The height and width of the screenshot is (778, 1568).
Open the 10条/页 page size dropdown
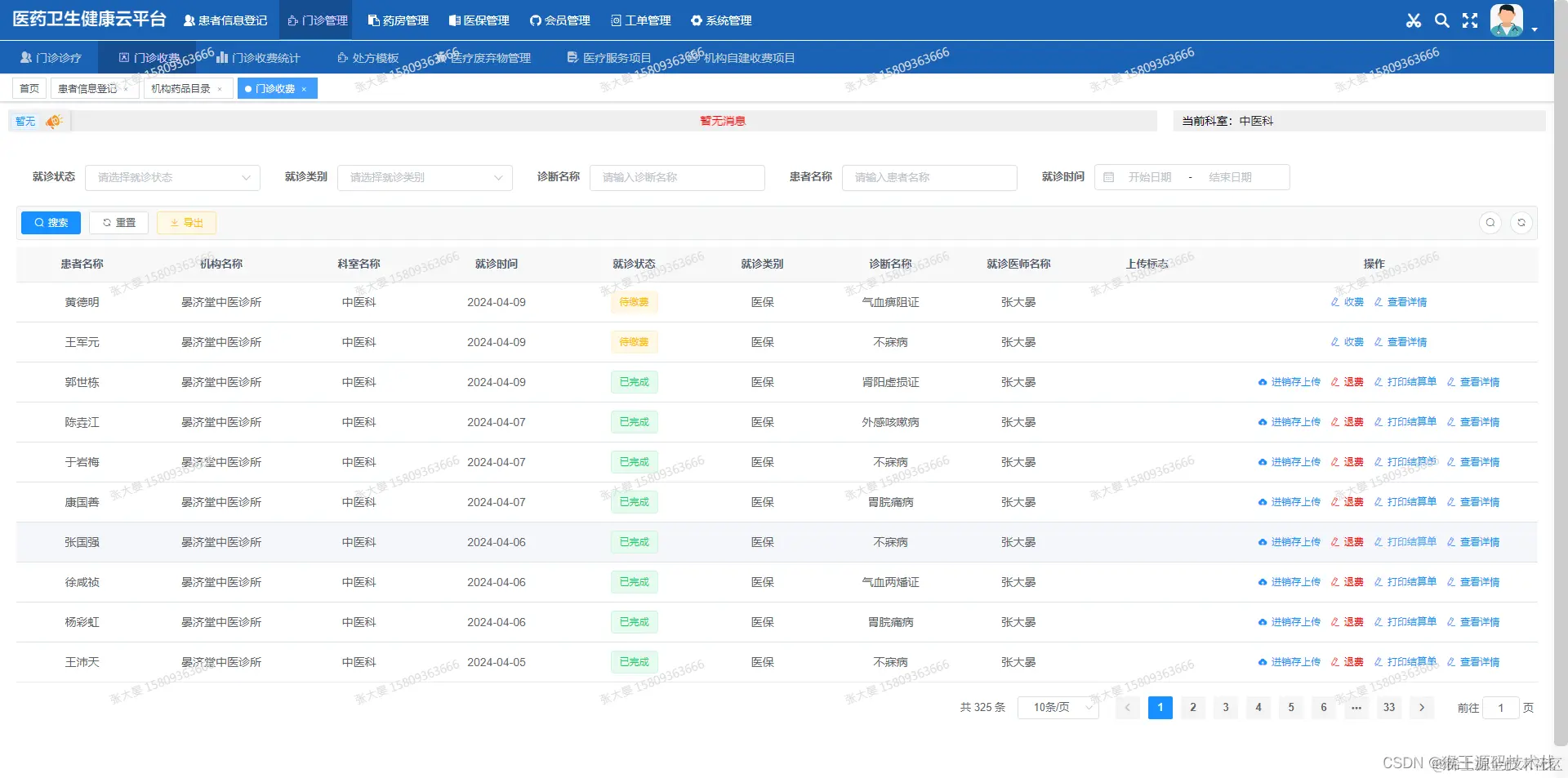(x=1058, y=708)
